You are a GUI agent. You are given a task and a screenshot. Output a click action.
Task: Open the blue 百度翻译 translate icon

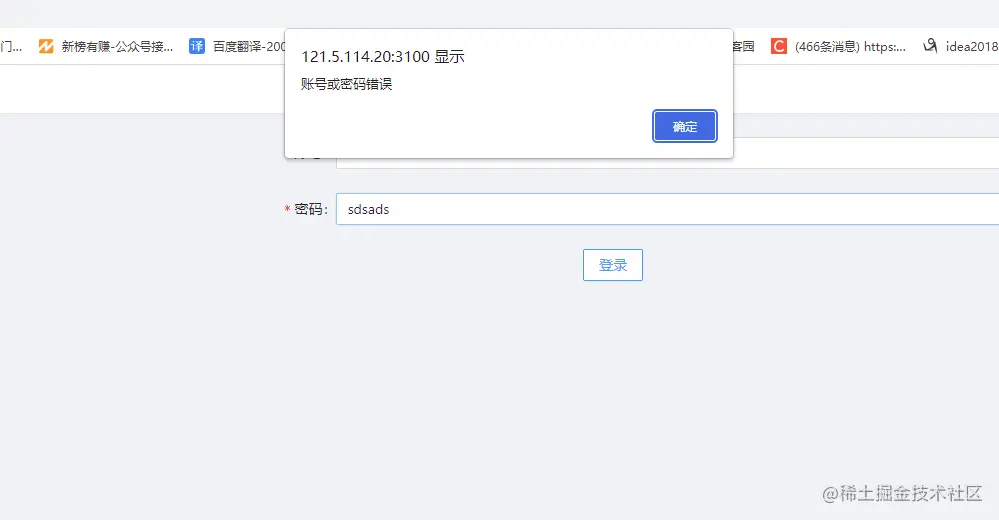pos(197,46)
